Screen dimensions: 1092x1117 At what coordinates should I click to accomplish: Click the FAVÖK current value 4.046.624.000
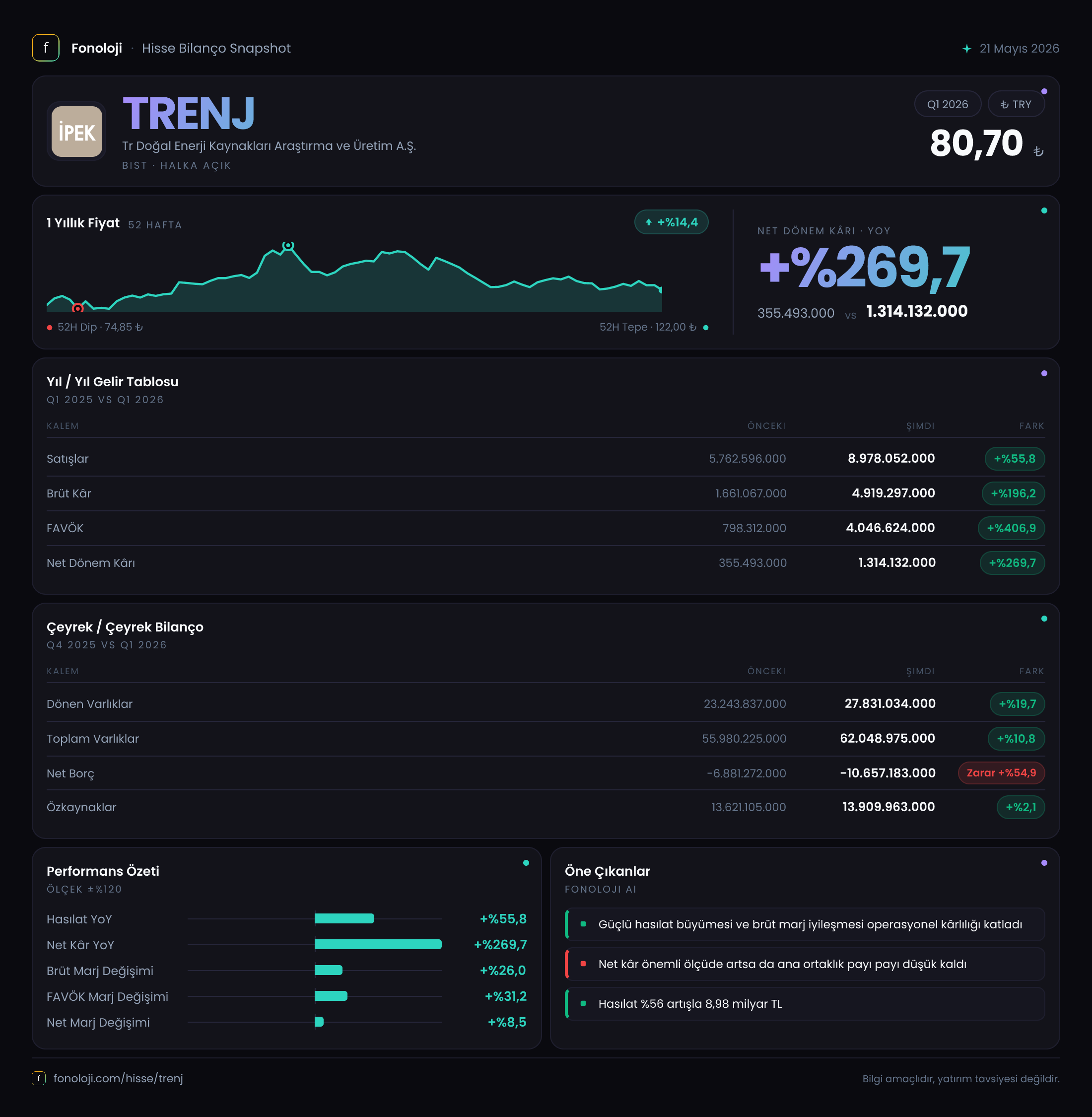[890, 528]
